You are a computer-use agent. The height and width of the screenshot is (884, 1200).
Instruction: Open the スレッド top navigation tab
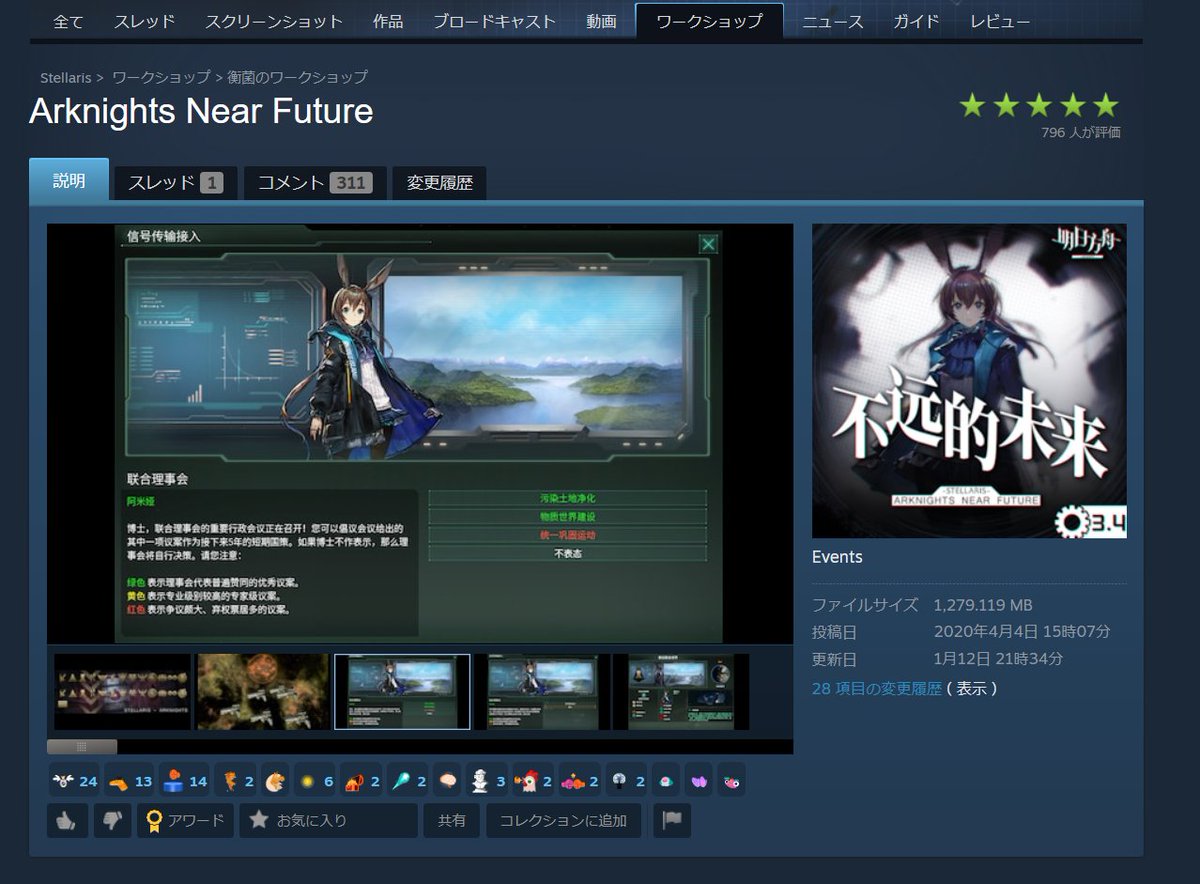144,21
